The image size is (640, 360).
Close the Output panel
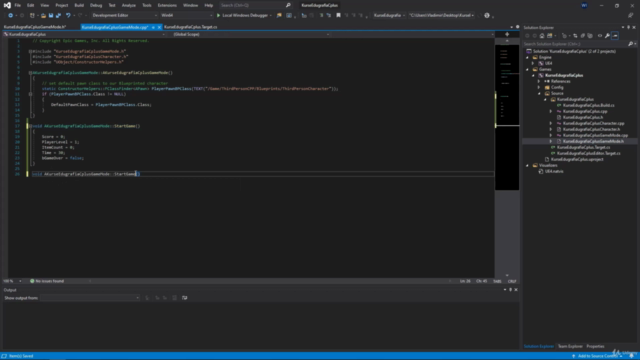coord(516,290)
